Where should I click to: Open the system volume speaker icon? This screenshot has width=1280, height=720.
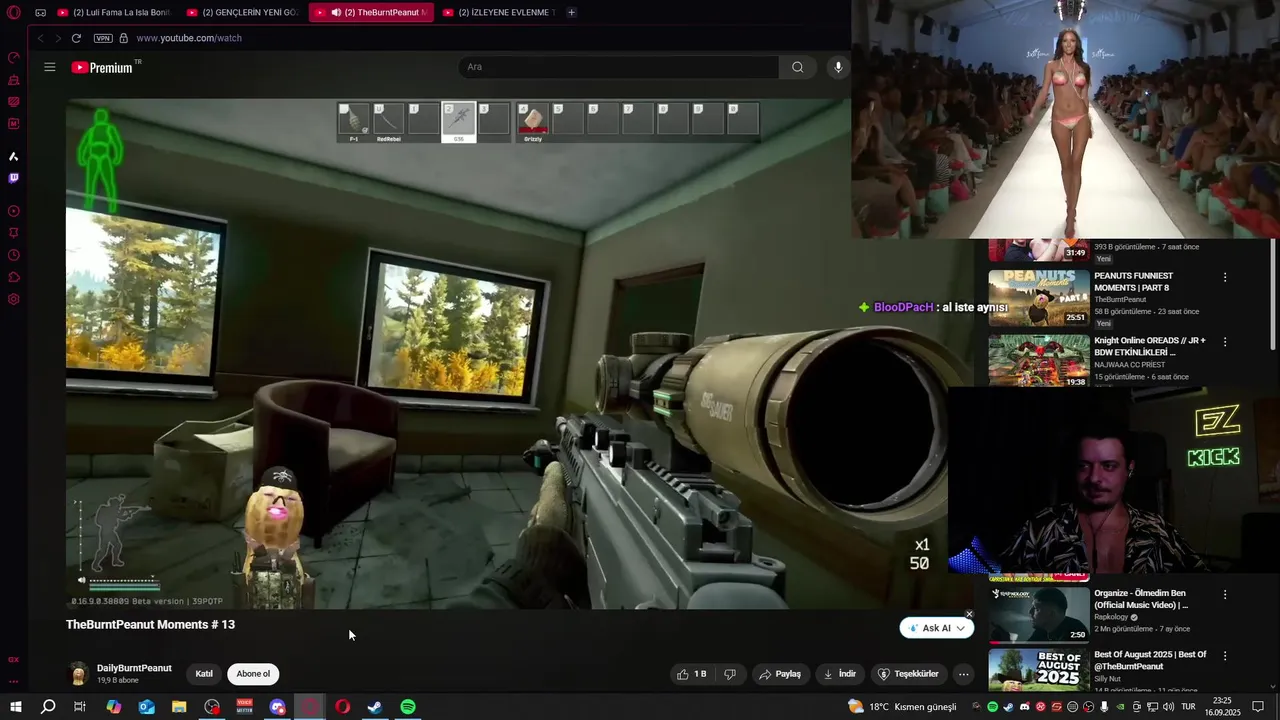coord(1168,707)
